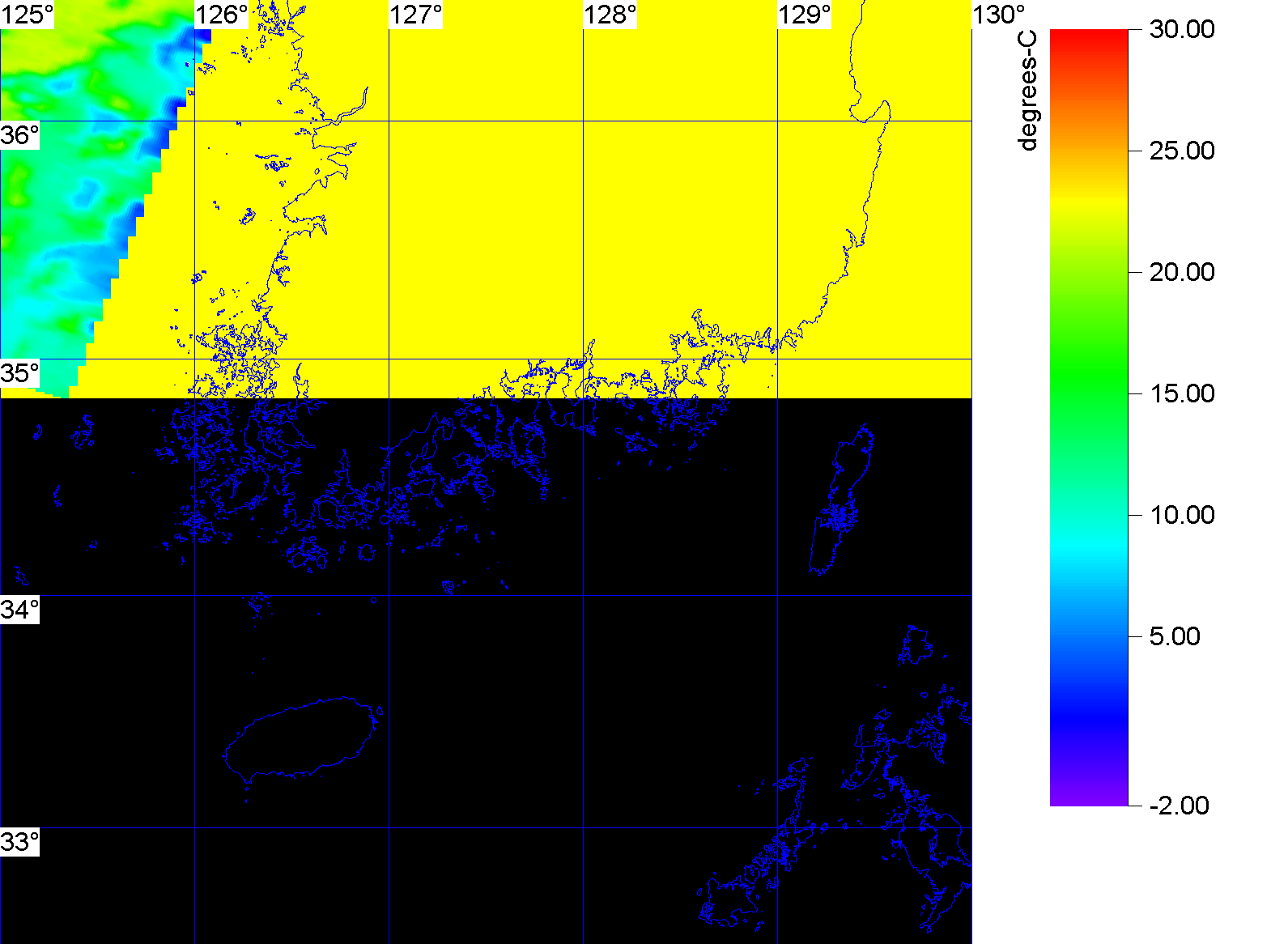Click the 126° longitude label
Image resolution: width=1288 pixels, height=944 pixels.
[x=222, y=15]
